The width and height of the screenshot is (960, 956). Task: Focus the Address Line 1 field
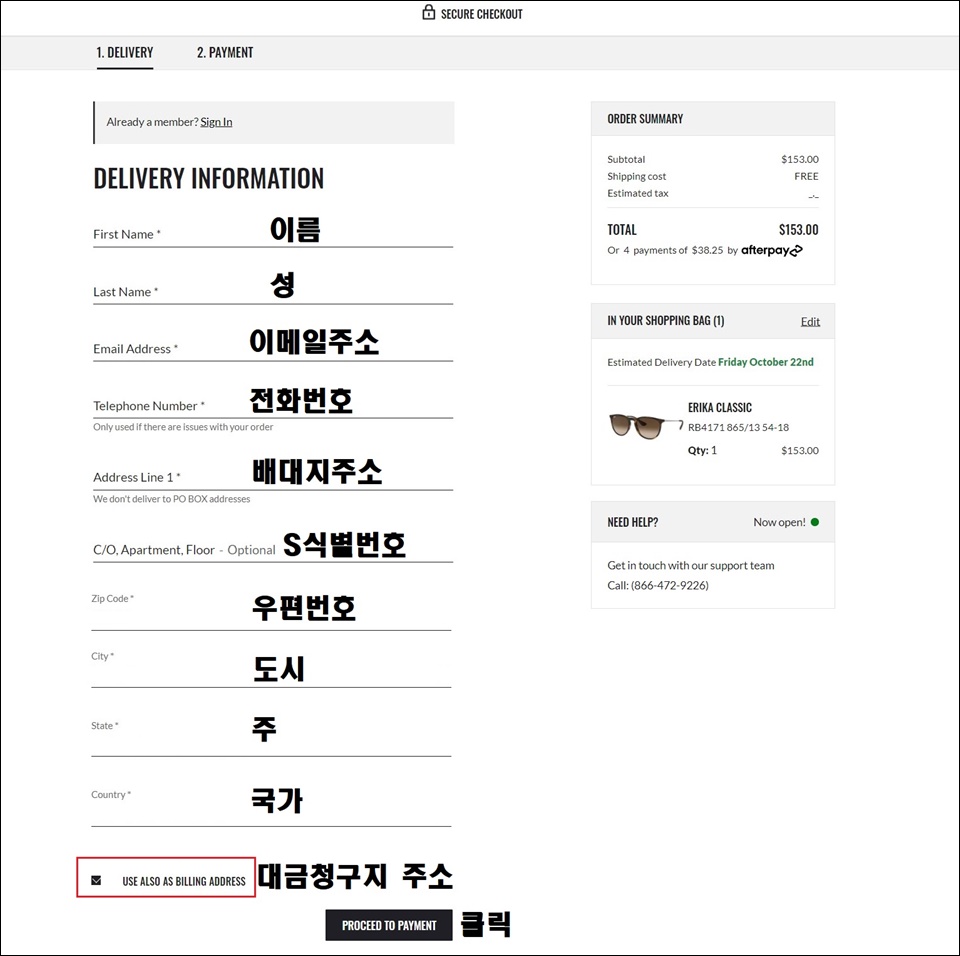(273, 475)
